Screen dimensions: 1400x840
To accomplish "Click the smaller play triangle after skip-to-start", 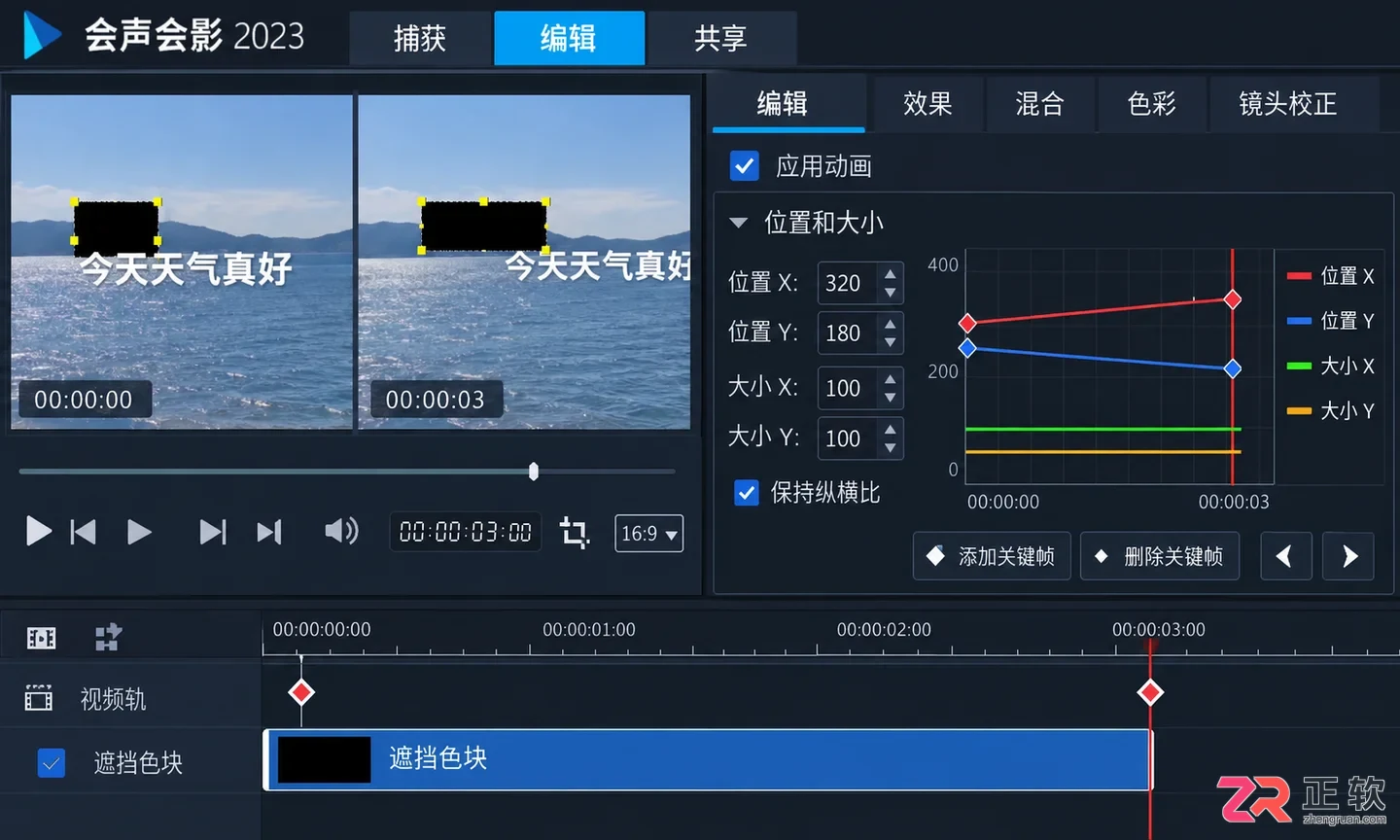I will pos(139,532).
